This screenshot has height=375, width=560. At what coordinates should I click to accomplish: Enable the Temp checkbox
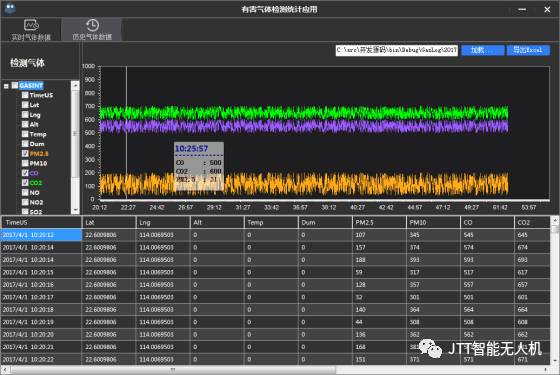25,134
